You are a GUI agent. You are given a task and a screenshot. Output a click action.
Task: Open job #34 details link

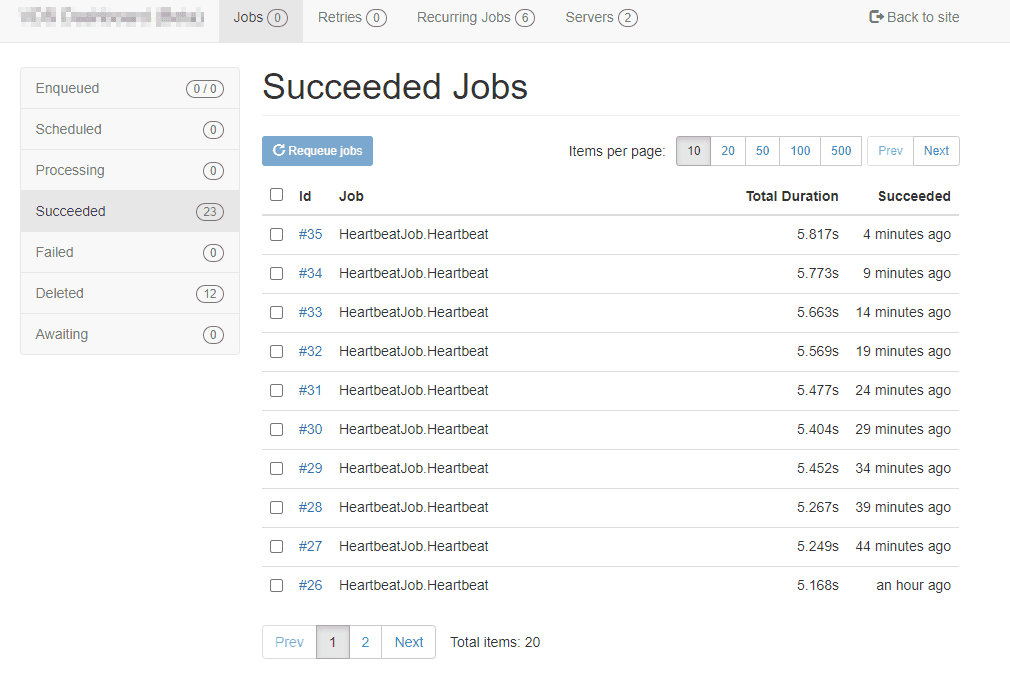pos(310,273)
